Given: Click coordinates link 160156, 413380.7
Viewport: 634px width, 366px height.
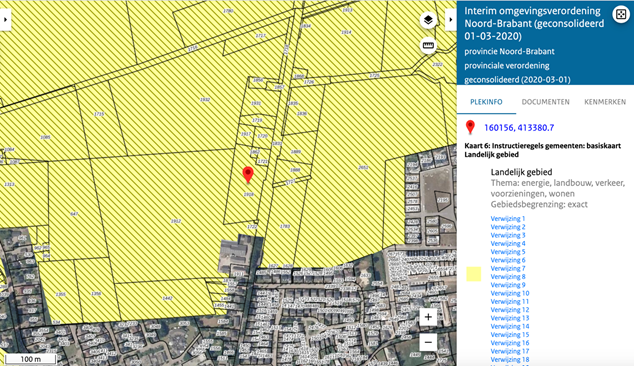Looking at the screenshot, I should pyautogui.click(x=519, y=128).
